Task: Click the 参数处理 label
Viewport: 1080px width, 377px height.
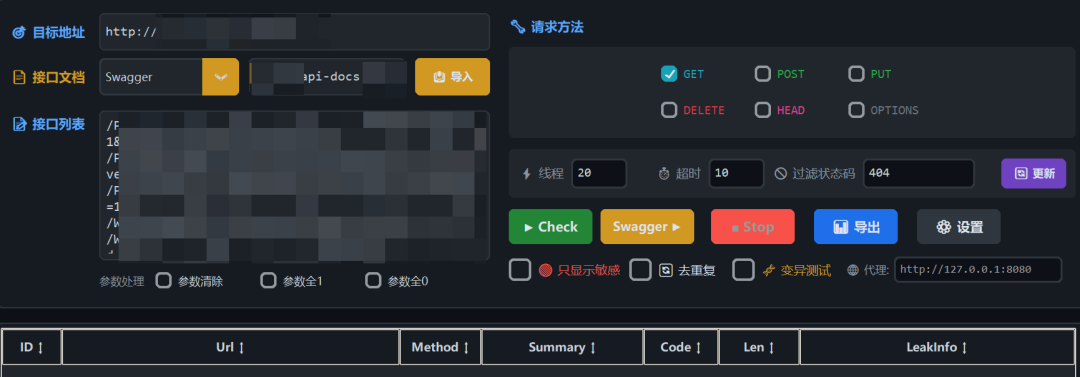Action: click(122, 281)
